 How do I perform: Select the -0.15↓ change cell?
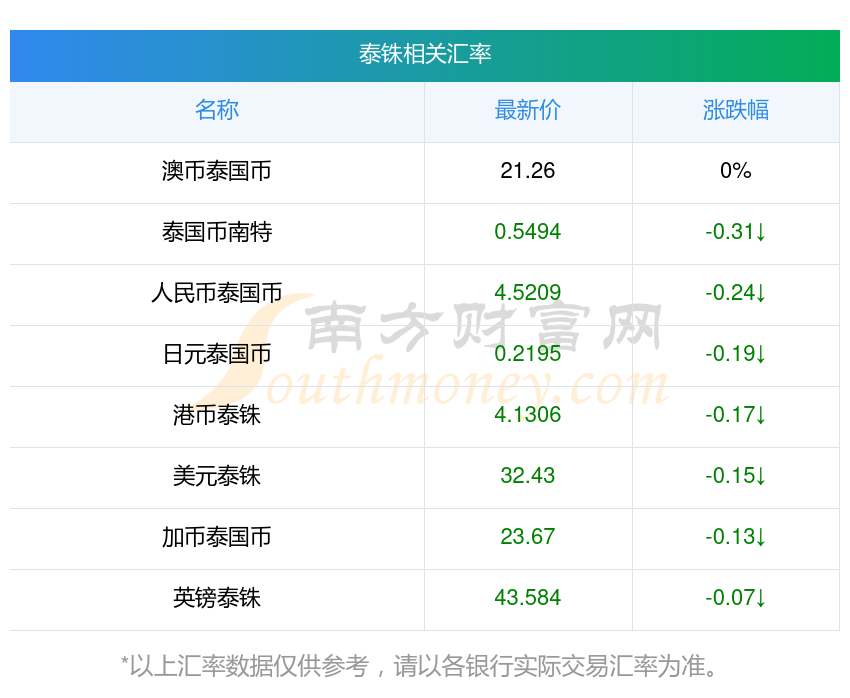736,476
